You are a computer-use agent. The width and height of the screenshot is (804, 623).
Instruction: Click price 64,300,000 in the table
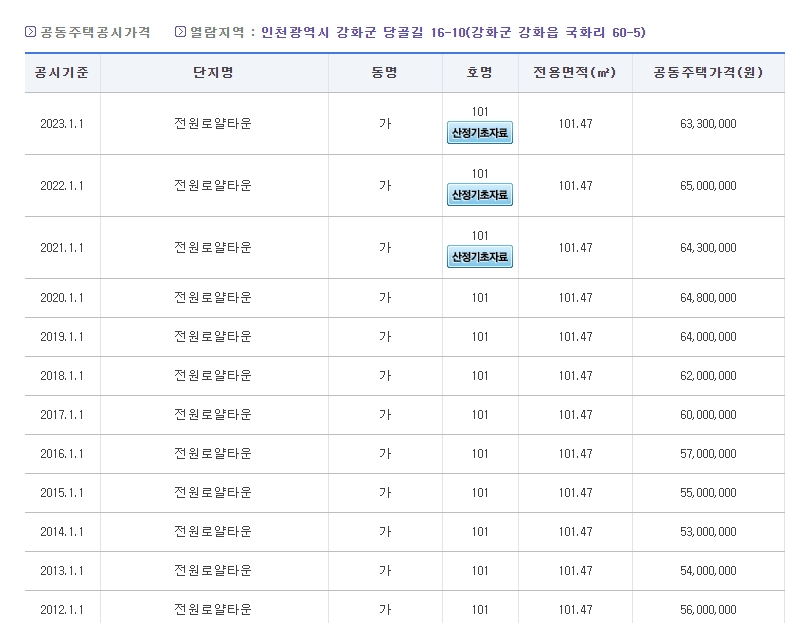click(x=708, y=248)
